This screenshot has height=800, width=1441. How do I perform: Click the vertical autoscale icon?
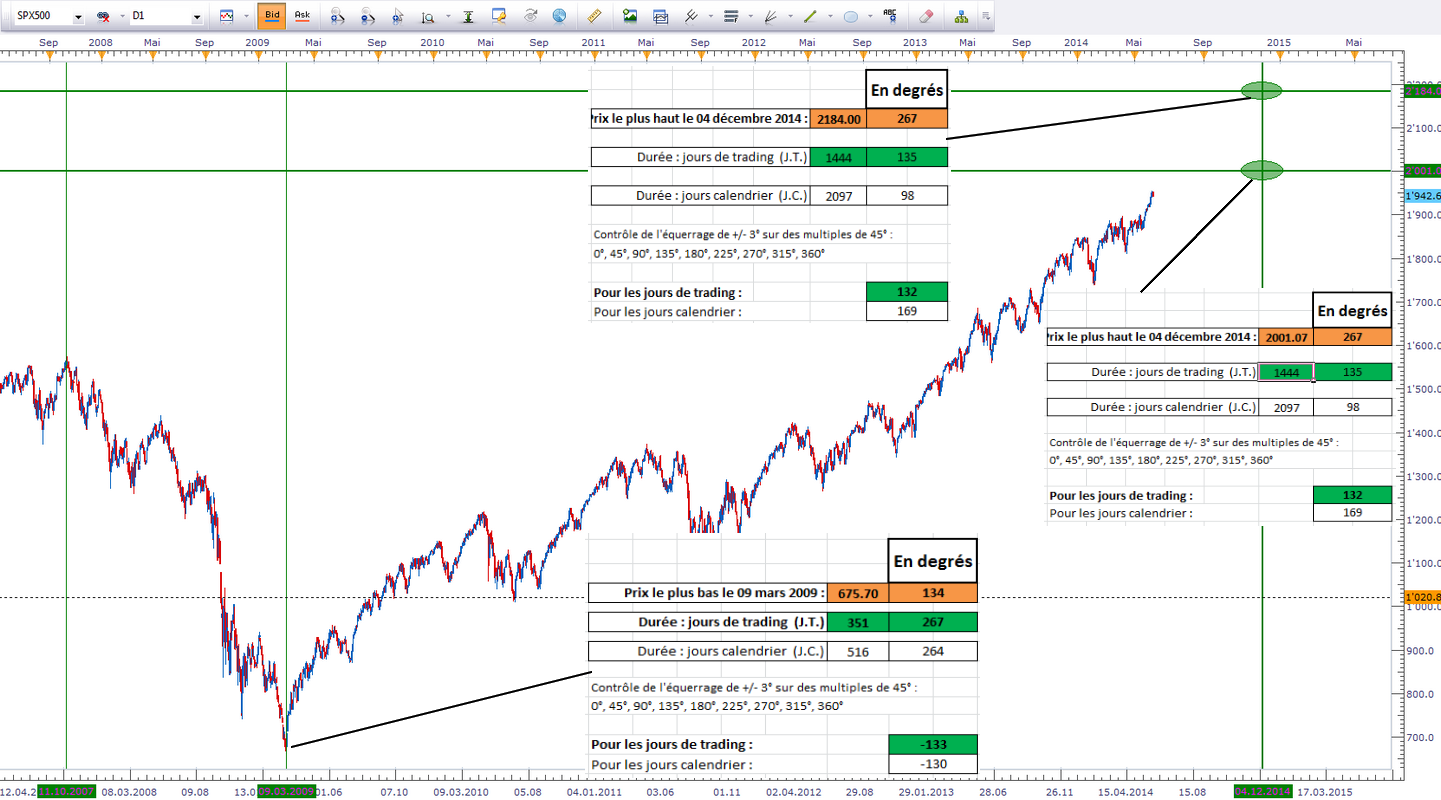click(467, 17)
